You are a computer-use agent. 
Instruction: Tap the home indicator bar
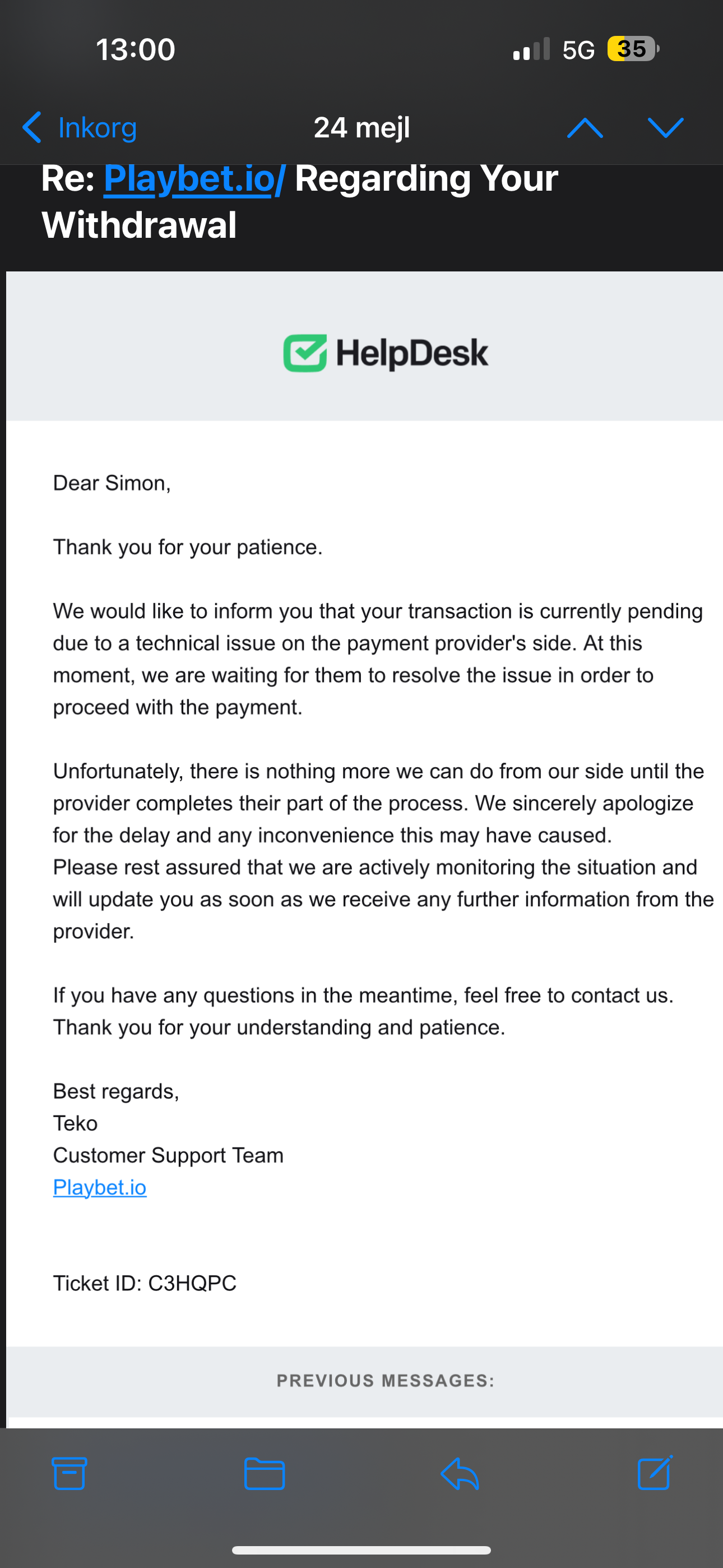(361, 1549)
